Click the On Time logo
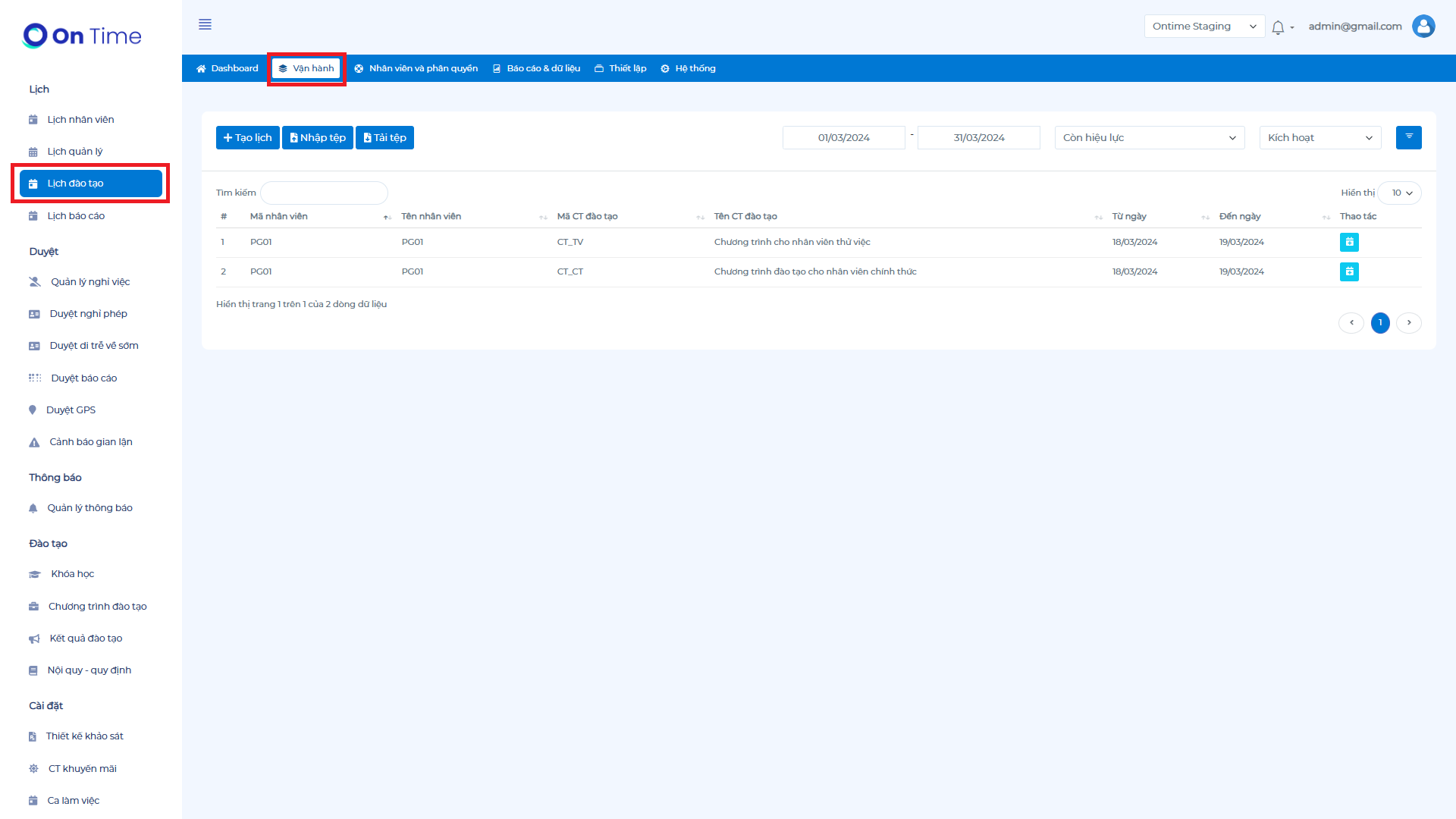 [82, 36]
